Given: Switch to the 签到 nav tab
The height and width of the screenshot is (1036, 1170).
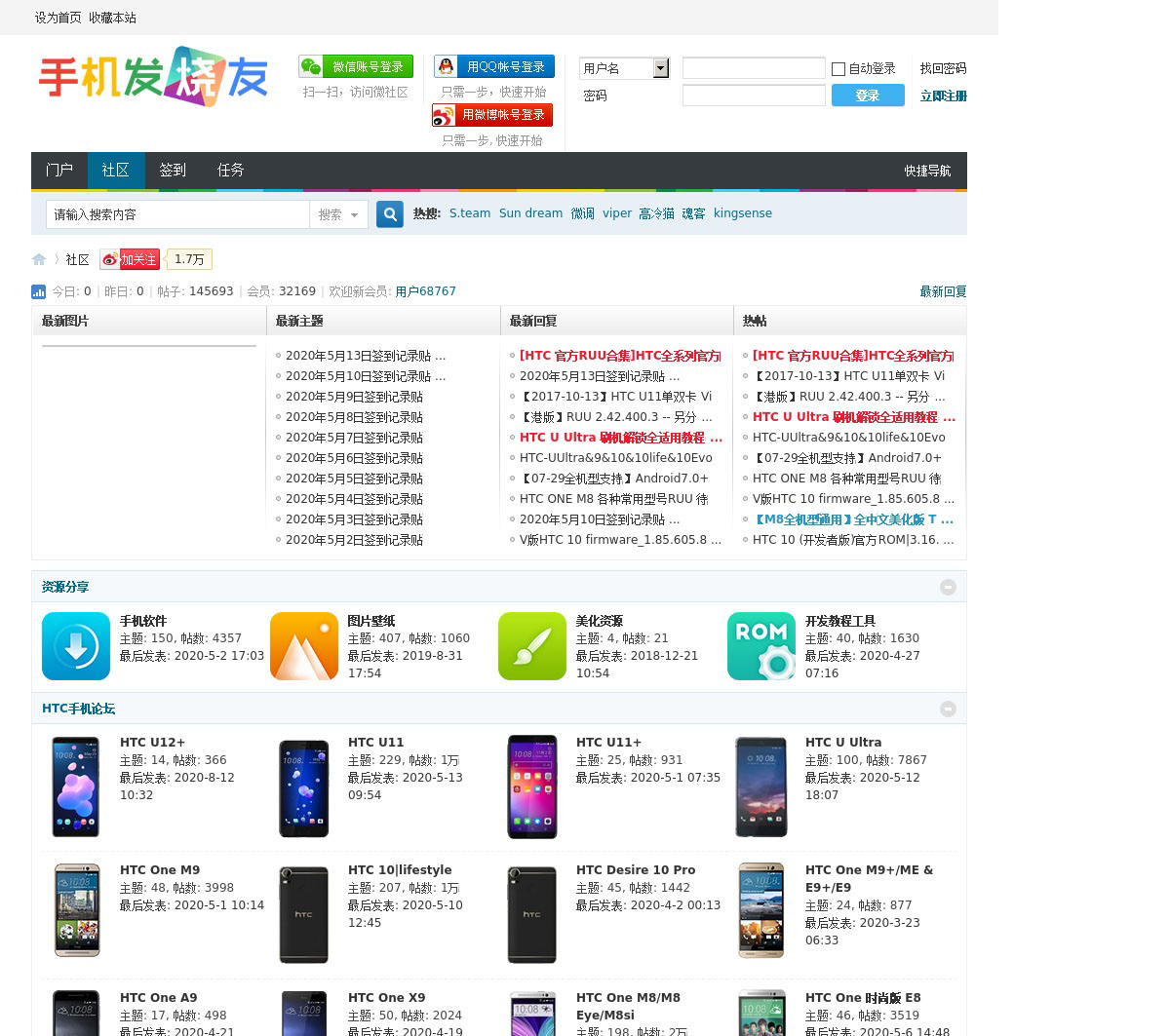Looking at the screenshot, I should 173,171.
